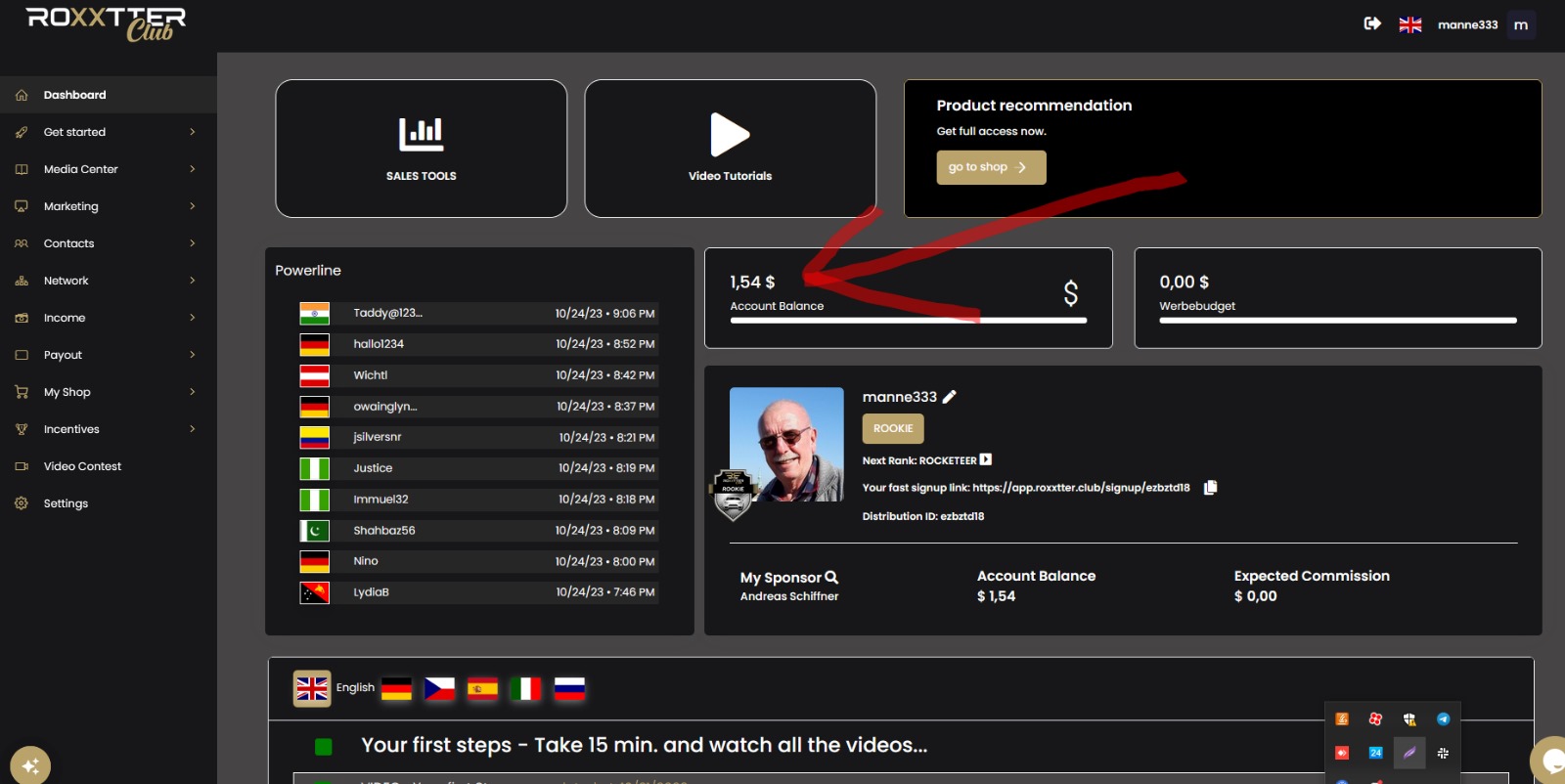The image size is (1565, 784).
Task: Select LydiaB powerline entry
Action: [x=478, y=592]
